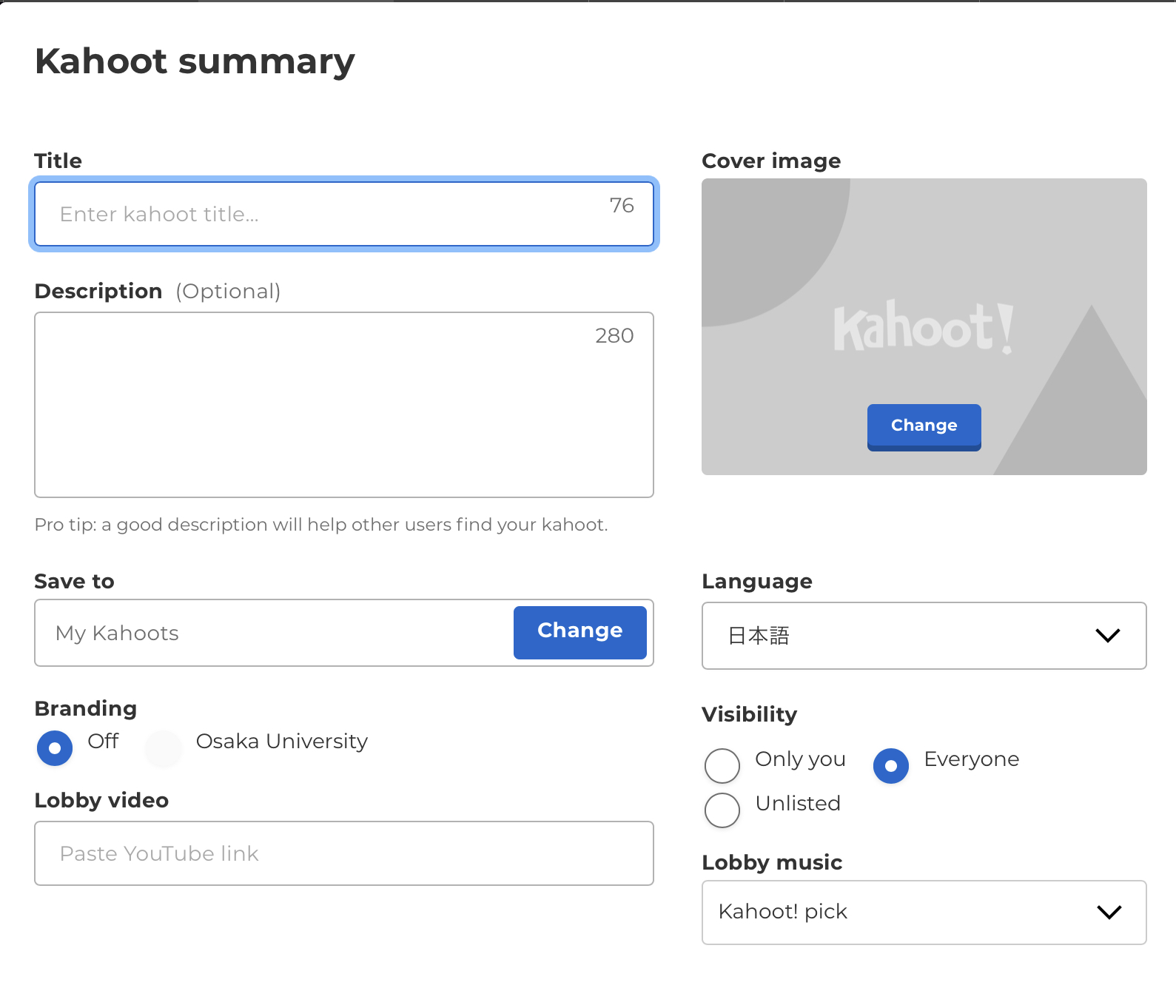The image size is (1176, 1008).
Task: Click the Paste YouTube link field
Action: click(344, 853)
